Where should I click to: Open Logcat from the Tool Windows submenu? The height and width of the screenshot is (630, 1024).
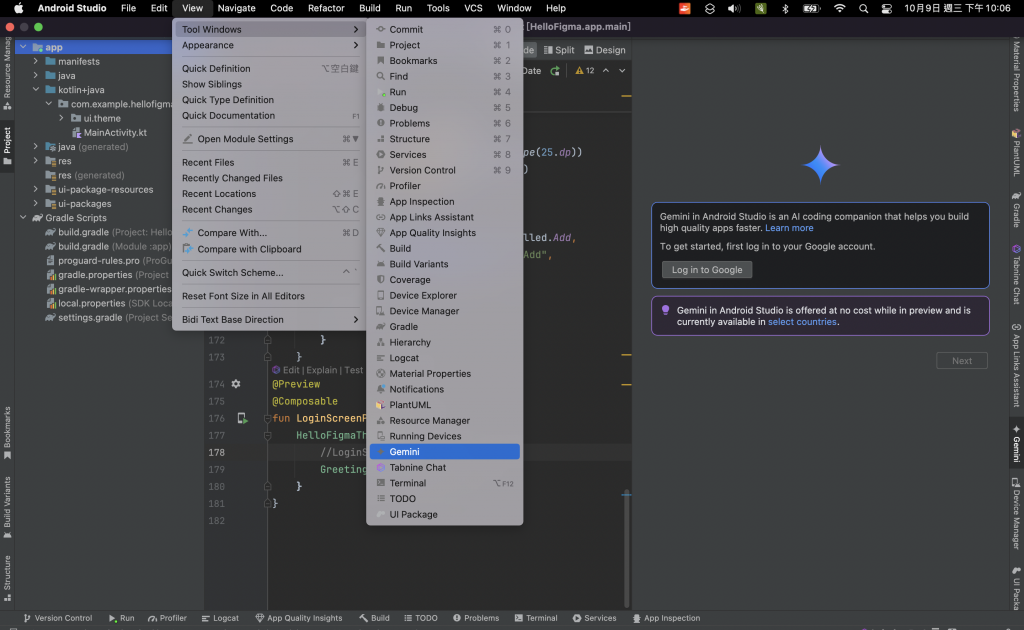click(x=445, y=358)
